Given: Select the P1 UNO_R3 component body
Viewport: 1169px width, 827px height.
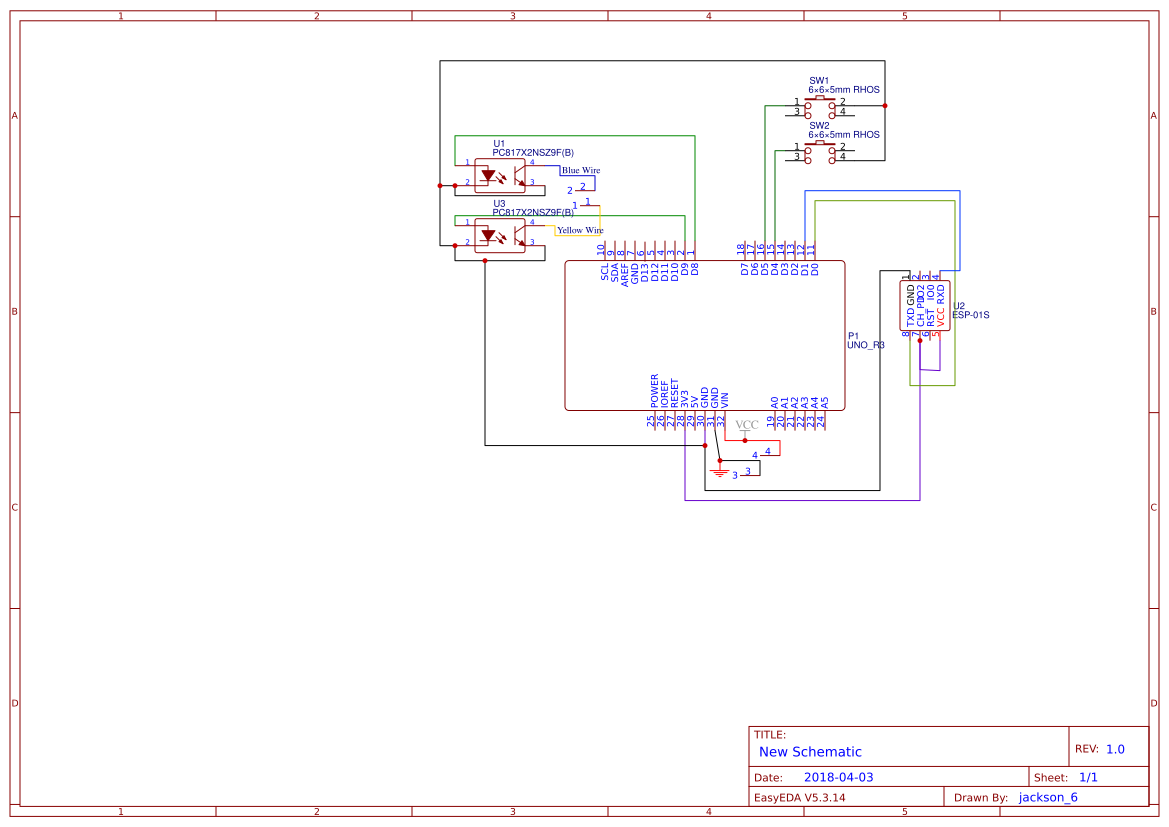Looking at the screenshot, I should (705, 335).
